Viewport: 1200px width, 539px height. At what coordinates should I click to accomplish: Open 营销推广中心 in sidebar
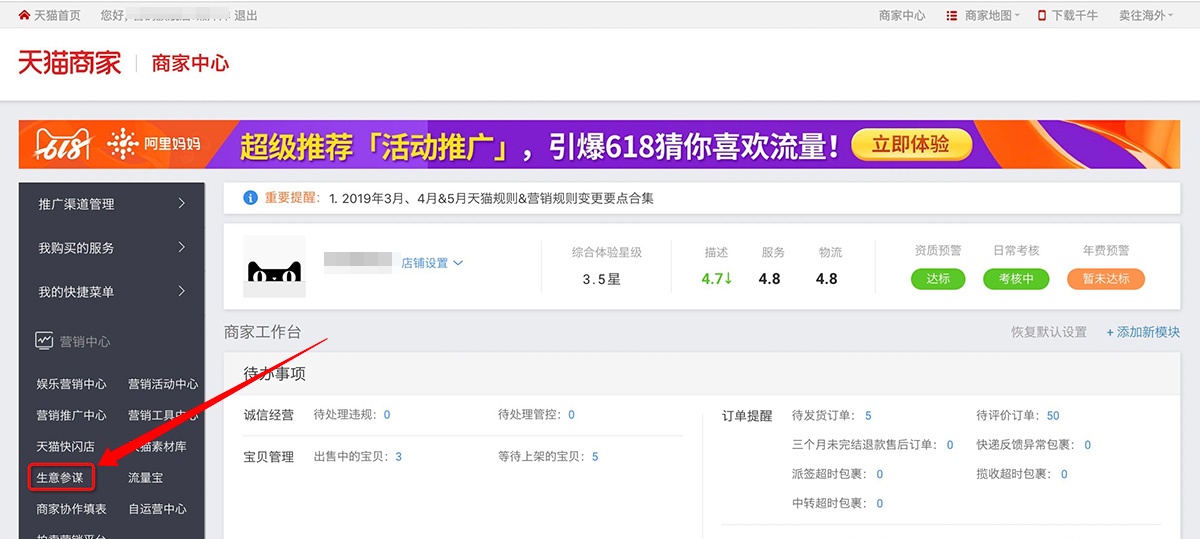pyautogui.click(x=71, y=415)
